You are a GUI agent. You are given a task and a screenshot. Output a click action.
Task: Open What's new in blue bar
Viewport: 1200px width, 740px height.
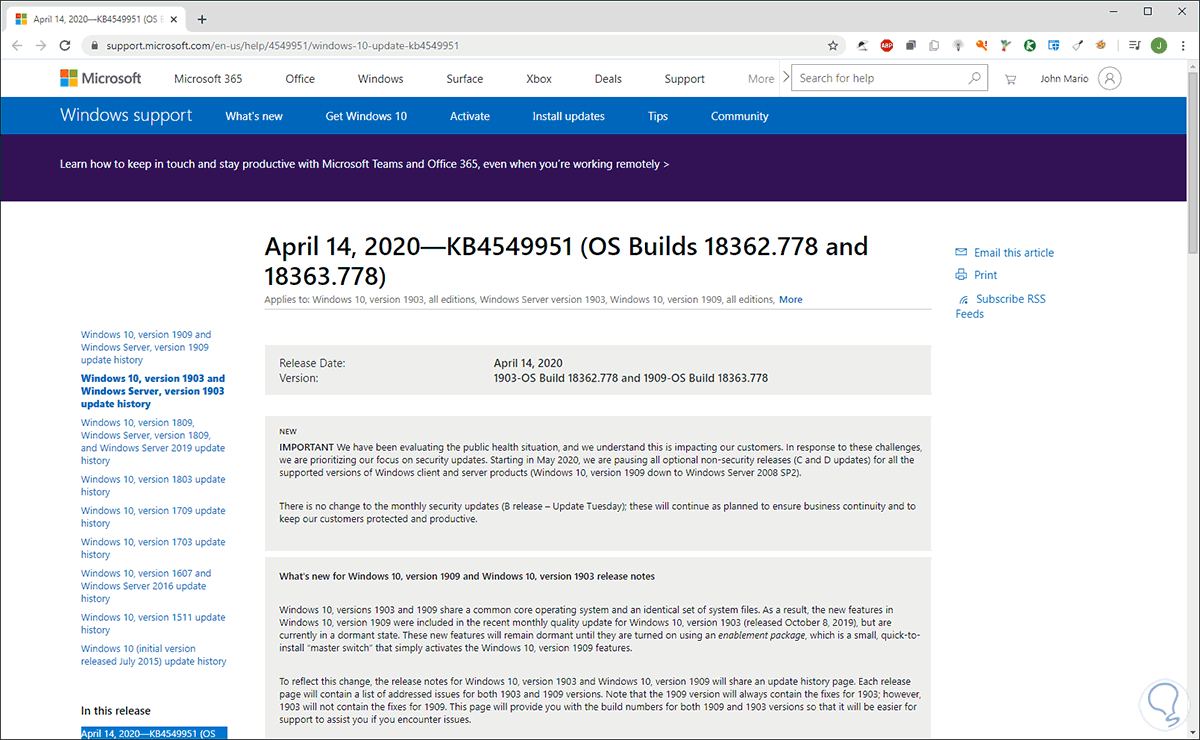click(x=254, y=116)
